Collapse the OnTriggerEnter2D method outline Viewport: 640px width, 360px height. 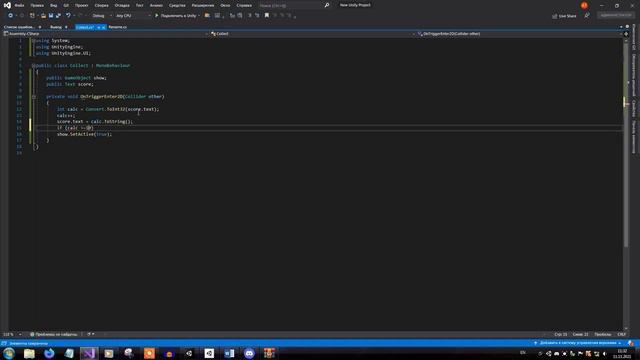pos(34,97)
